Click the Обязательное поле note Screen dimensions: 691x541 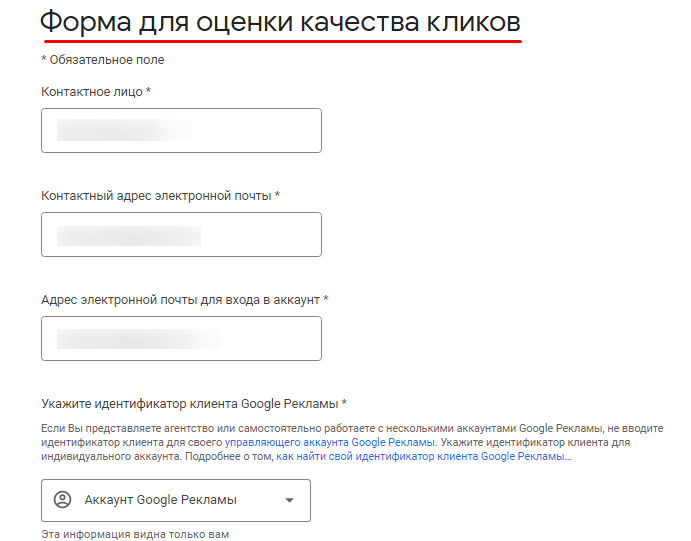coord(102,60)
